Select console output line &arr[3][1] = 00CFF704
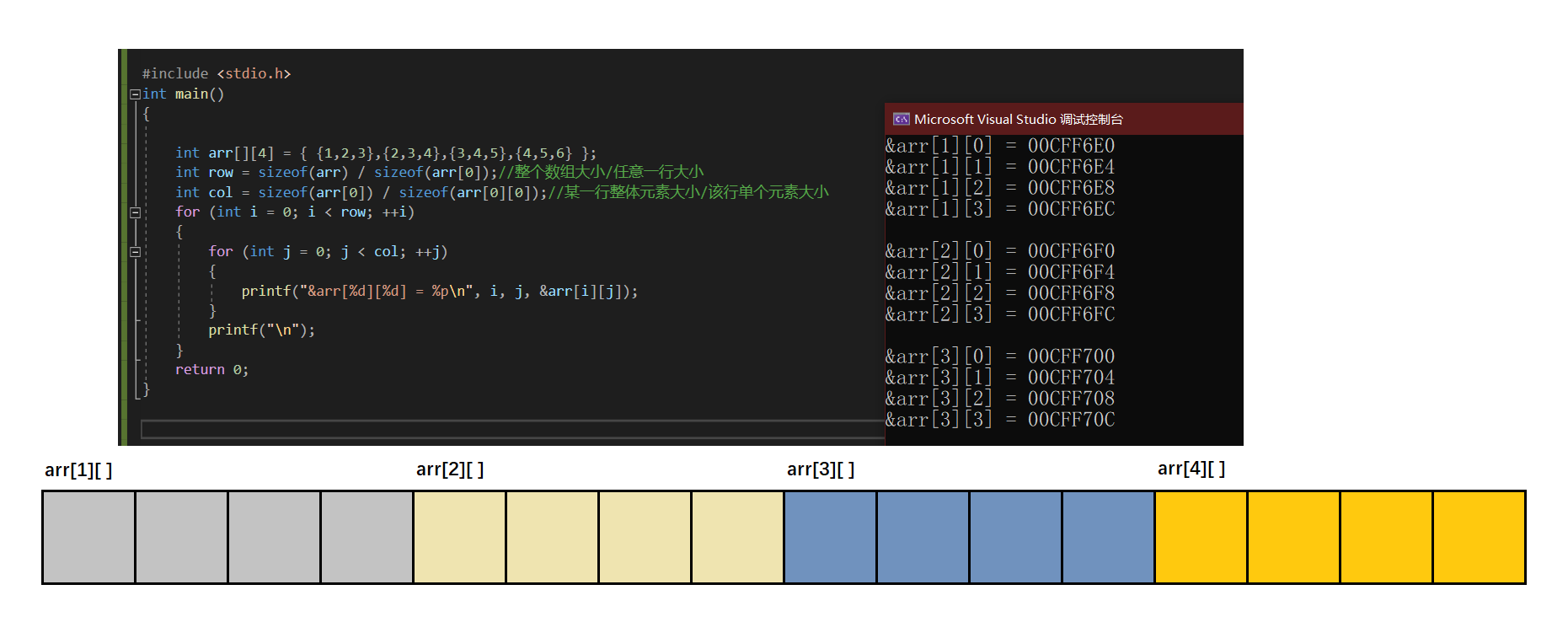Viewport: 1568px width, 622px height. tap(1000, 378)
